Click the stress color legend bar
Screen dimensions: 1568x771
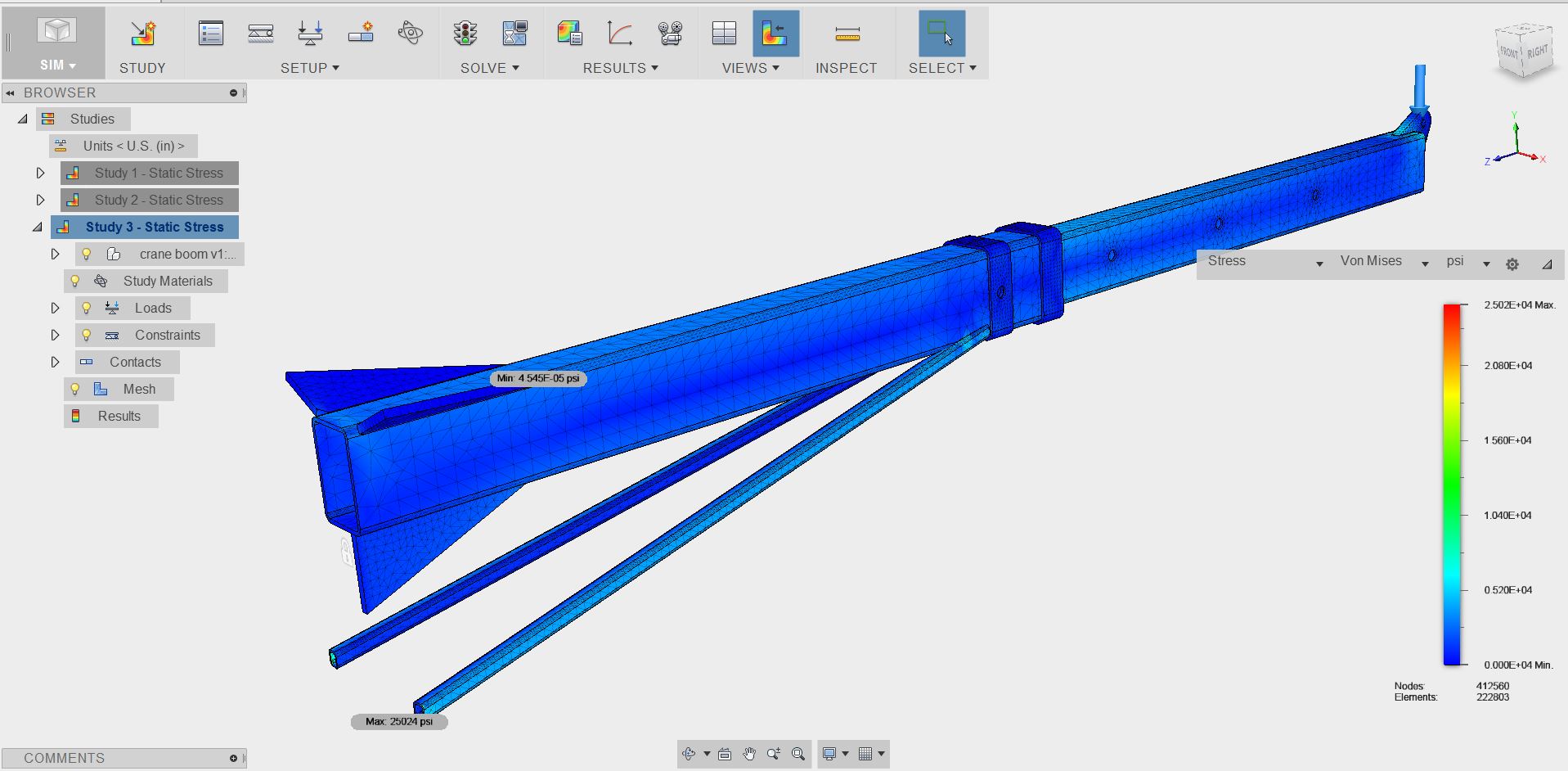click(1452, 485)
